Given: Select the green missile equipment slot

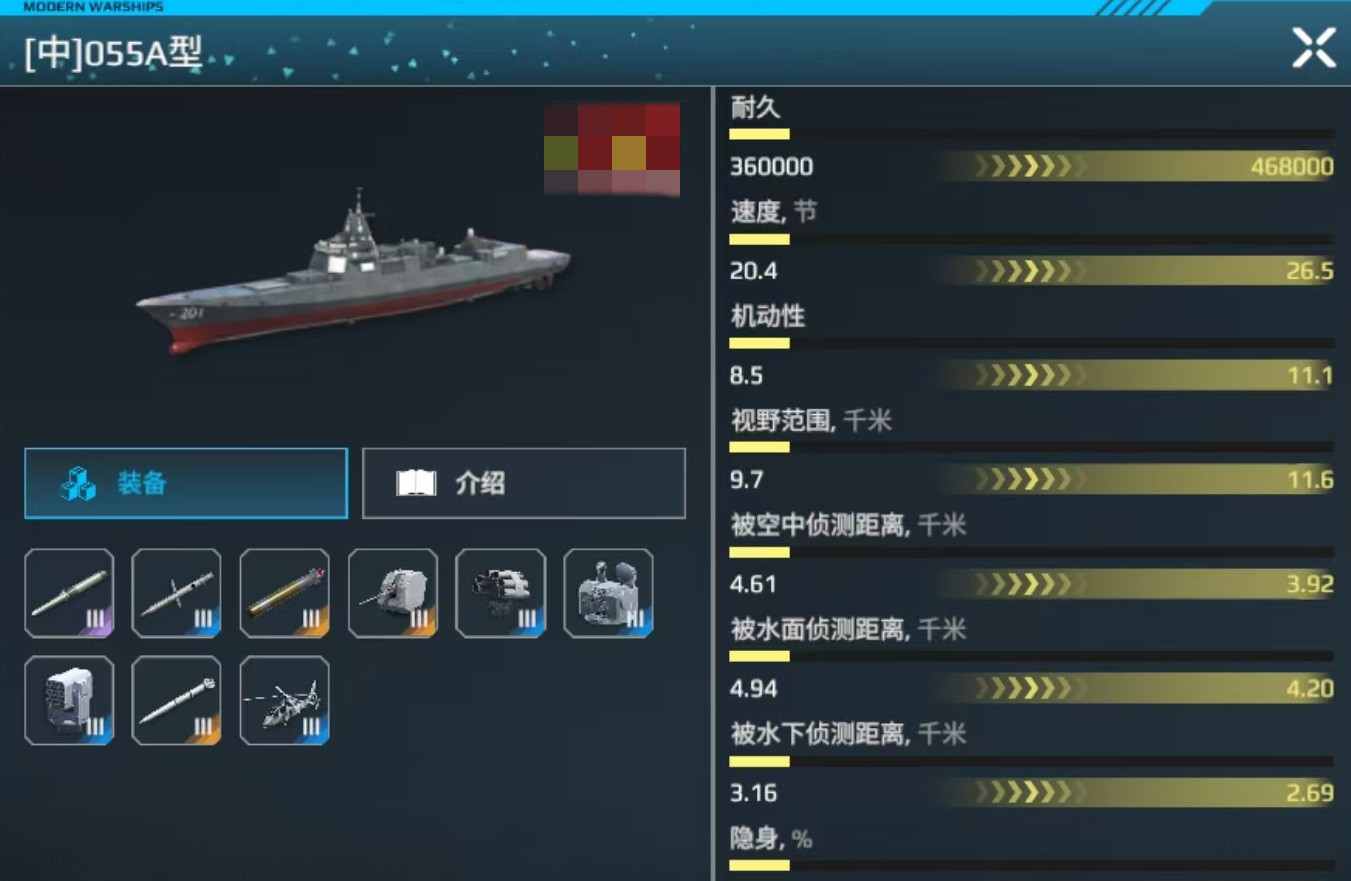Looking at the screenshot, I should pyautogui.click(x=69, y=593).
